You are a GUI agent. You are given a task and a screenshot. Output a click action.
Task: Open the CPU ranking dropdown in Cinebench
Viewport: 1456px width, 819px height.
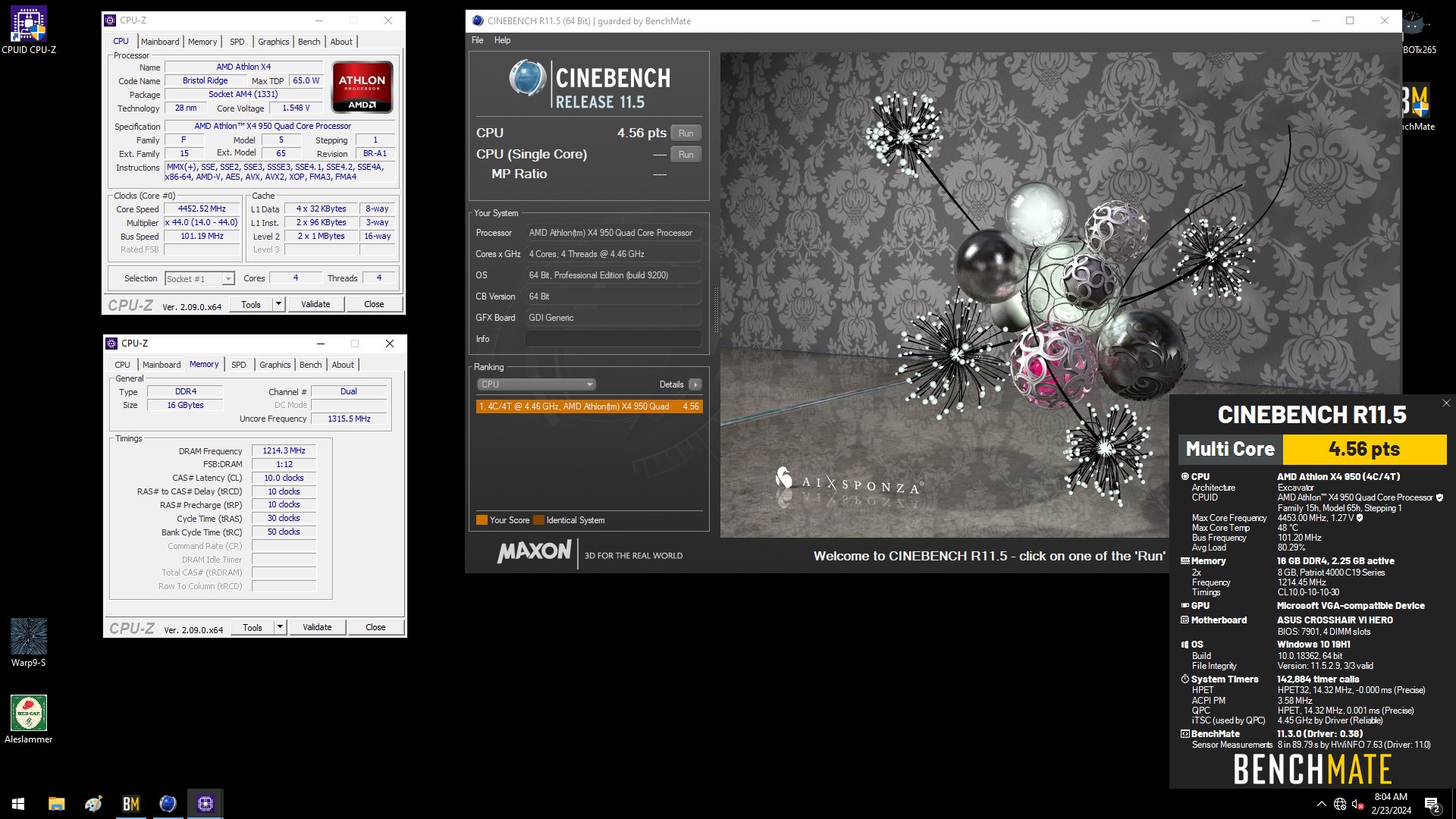(536, 384)
